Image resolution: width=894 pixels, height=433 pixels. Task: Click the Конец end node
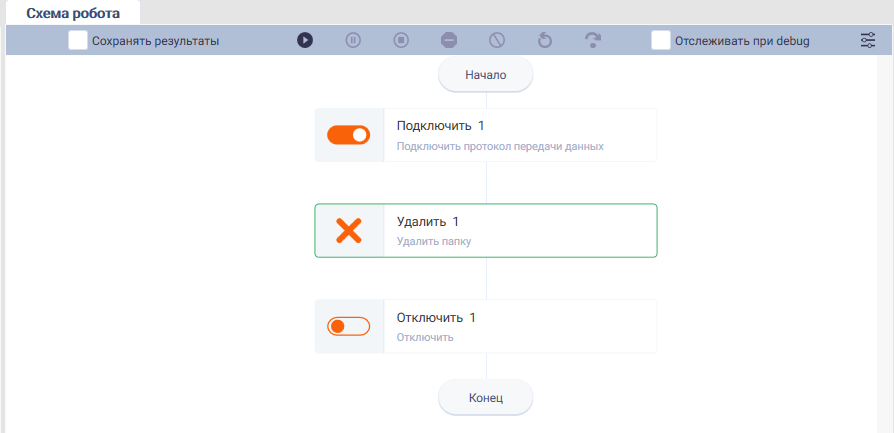pyautogui.click(x=486, y=398)
